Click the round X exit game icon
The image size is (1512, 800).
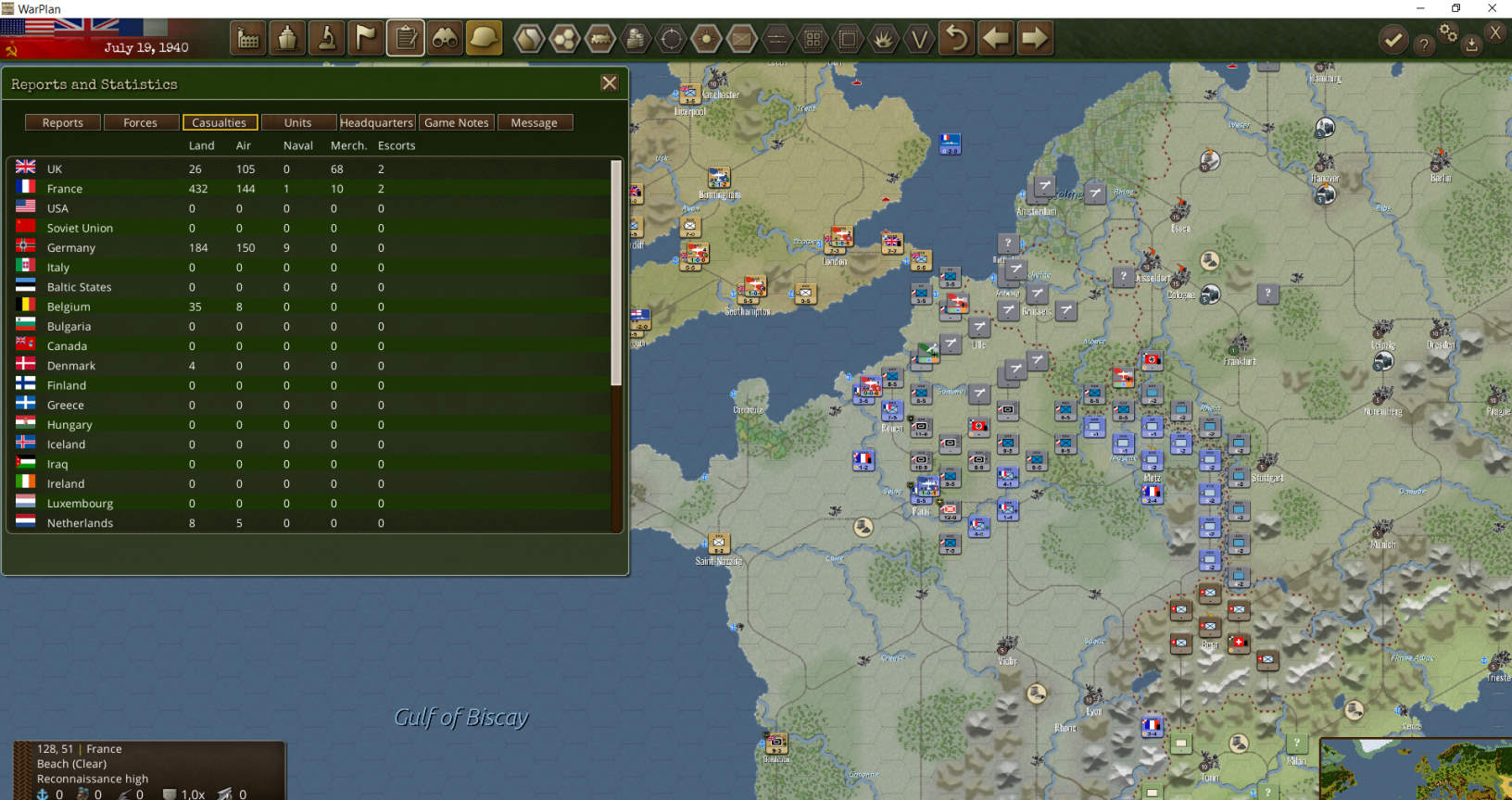(1494, 31)
